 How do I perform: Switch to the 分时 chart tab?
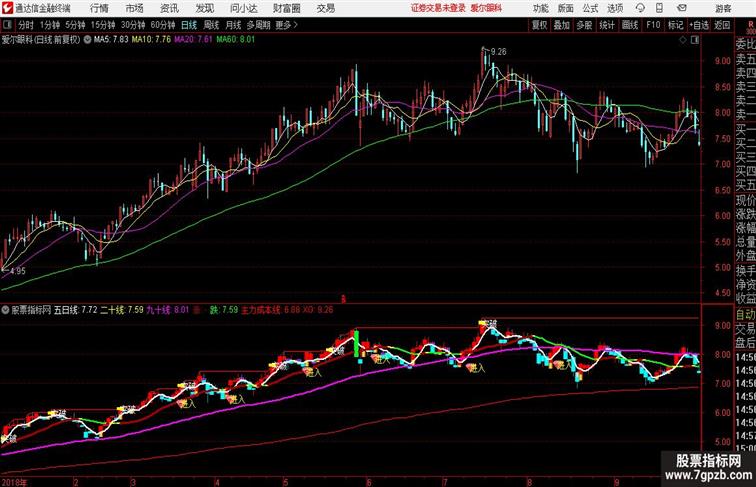click(x=26, y=25)
